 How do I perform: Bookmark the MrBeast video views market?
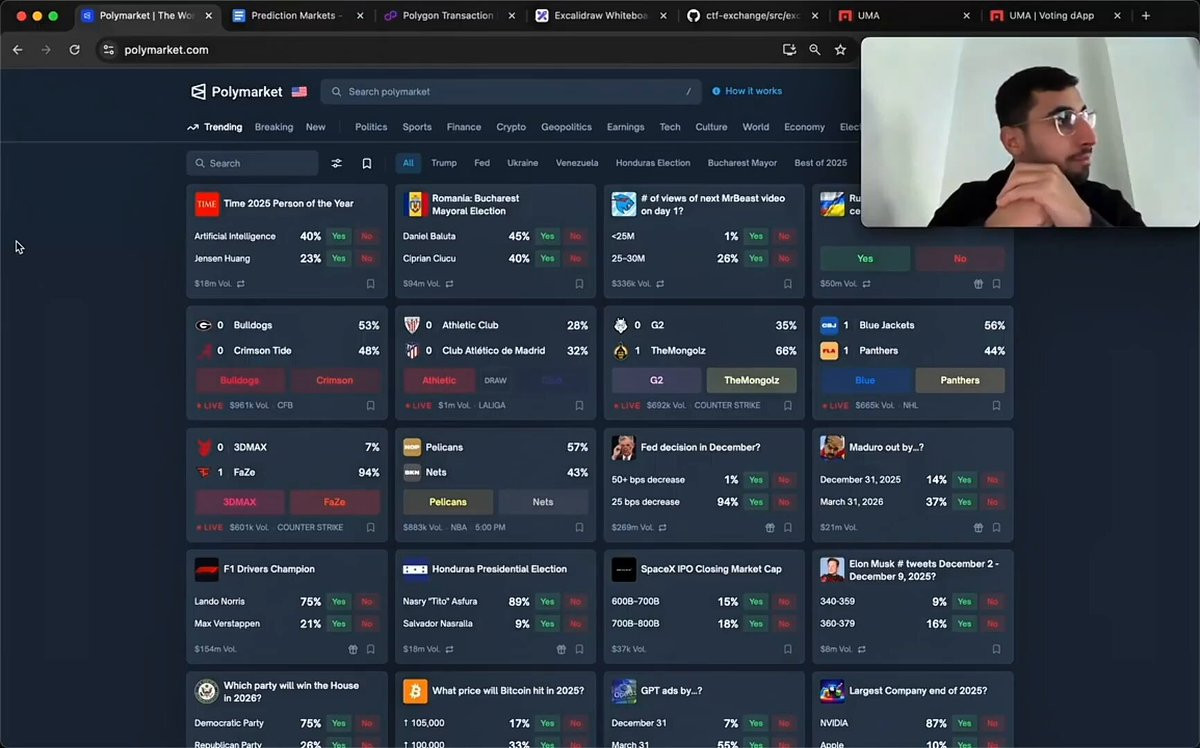788,284
